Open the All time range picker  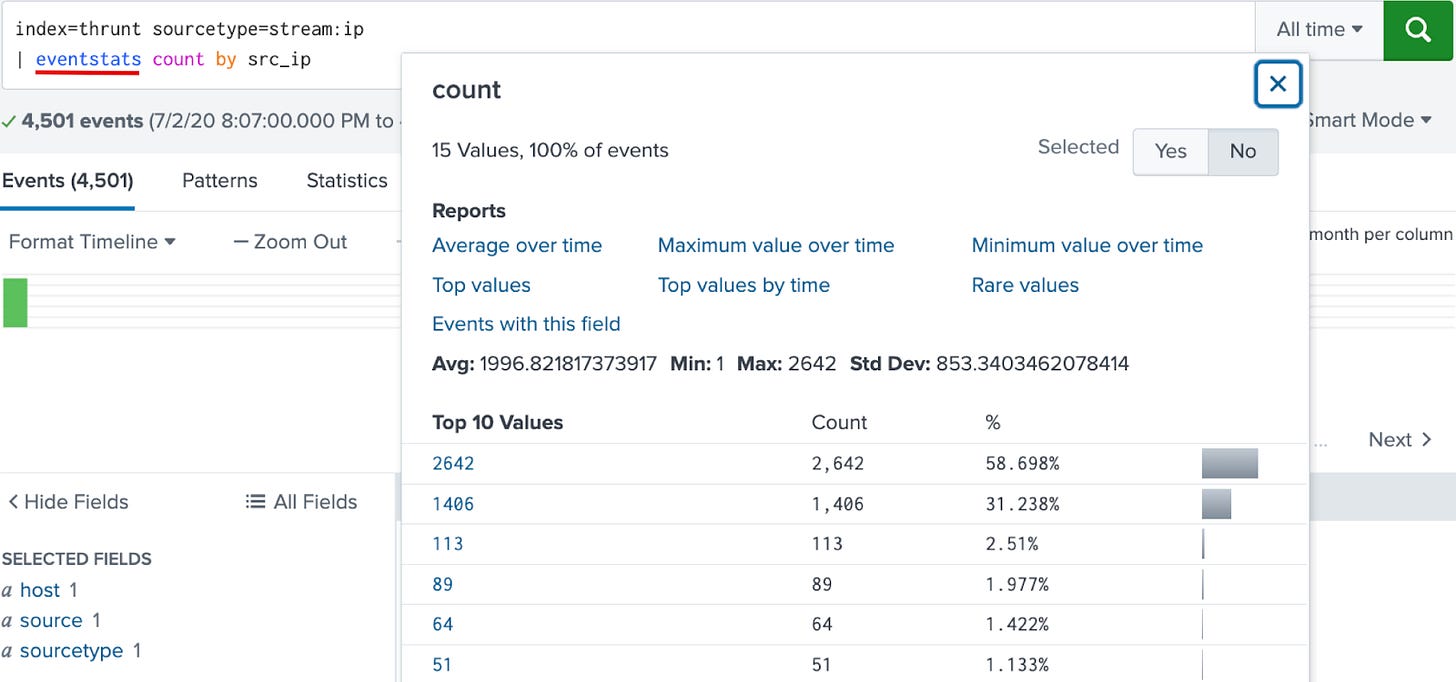(x=1319, y=30)
